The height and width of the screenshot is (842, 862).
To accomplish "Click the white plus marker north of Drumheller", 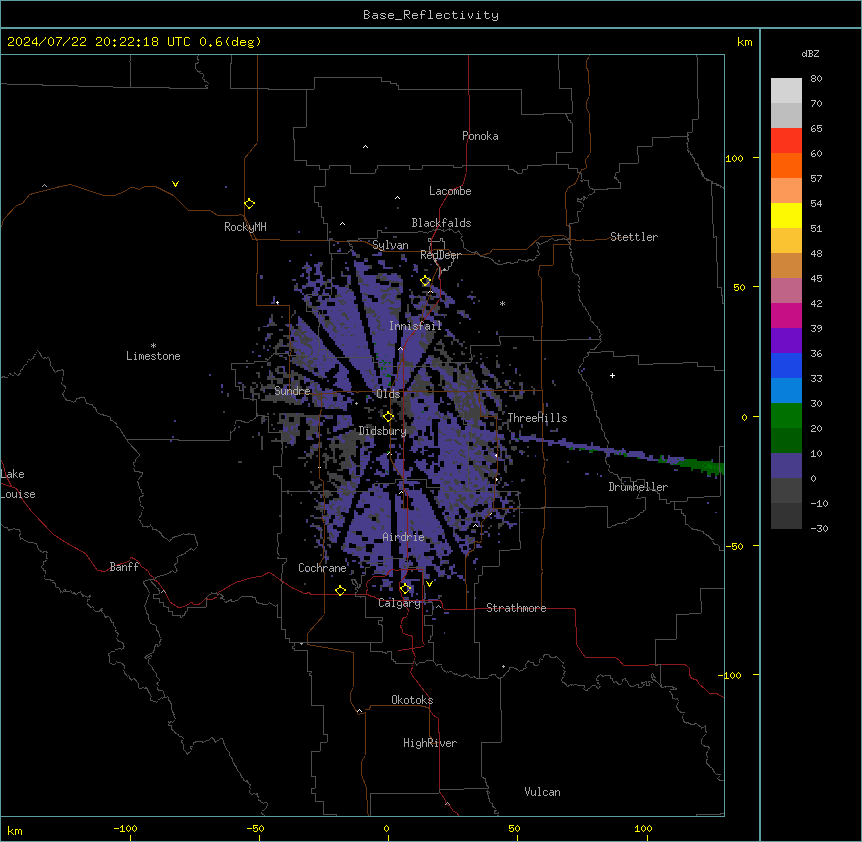I will pos(612,375).
